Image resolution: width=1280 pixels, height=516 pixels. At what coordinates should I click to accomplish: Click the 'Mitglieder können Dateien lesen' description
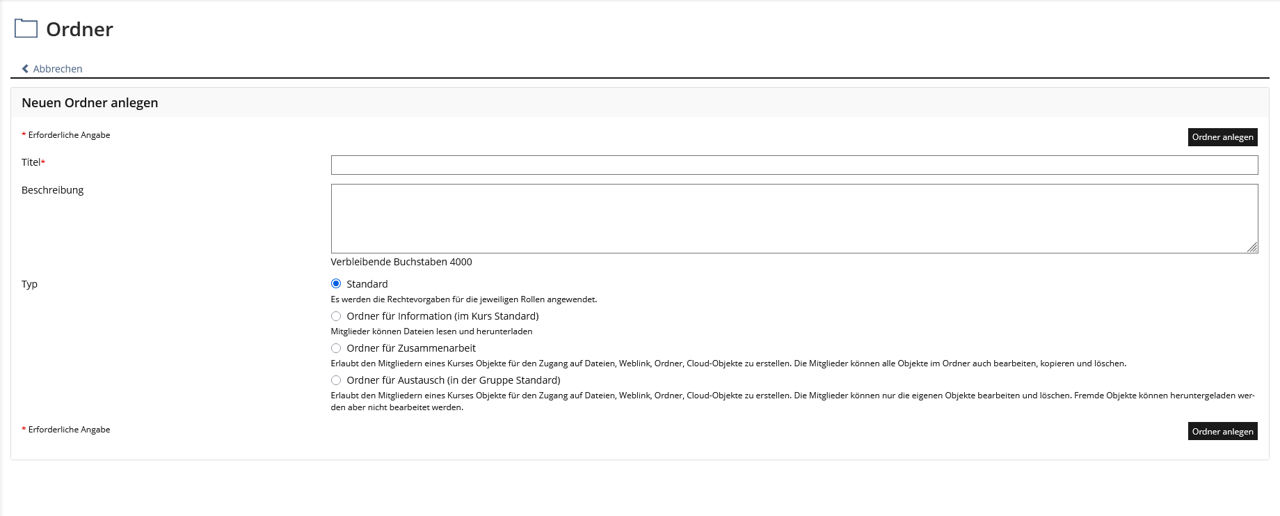(431, 331)
